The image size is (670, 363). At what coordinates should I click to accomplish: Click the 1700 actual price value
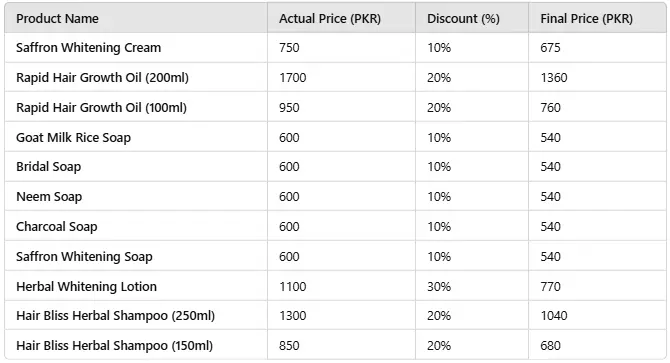[x=293, y=78]
